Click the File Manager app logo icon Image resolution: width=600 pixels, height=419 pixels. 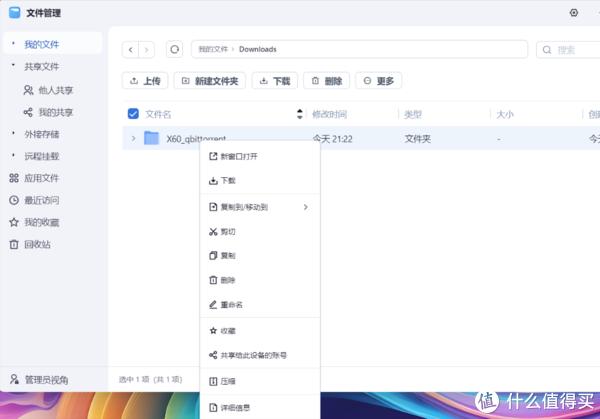point(15,13)
